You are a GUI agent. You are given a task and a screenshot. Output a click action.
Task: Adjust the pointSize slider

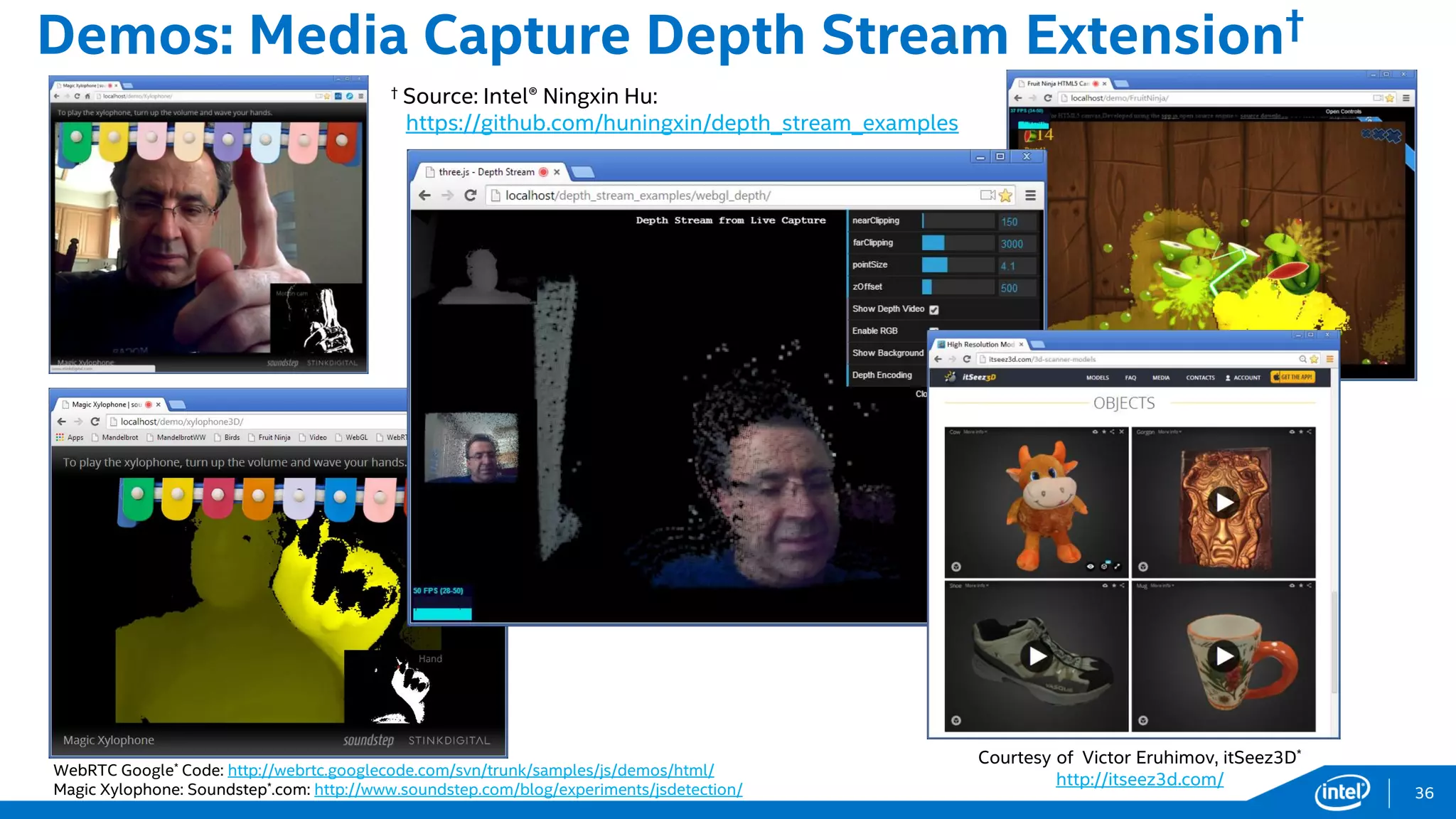point(958,265)
